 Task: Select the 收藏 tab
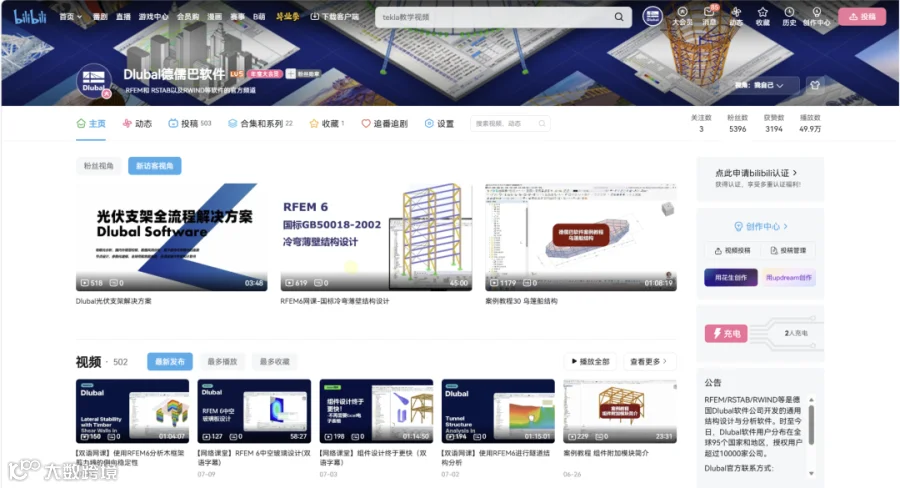[x=327, y=123]
